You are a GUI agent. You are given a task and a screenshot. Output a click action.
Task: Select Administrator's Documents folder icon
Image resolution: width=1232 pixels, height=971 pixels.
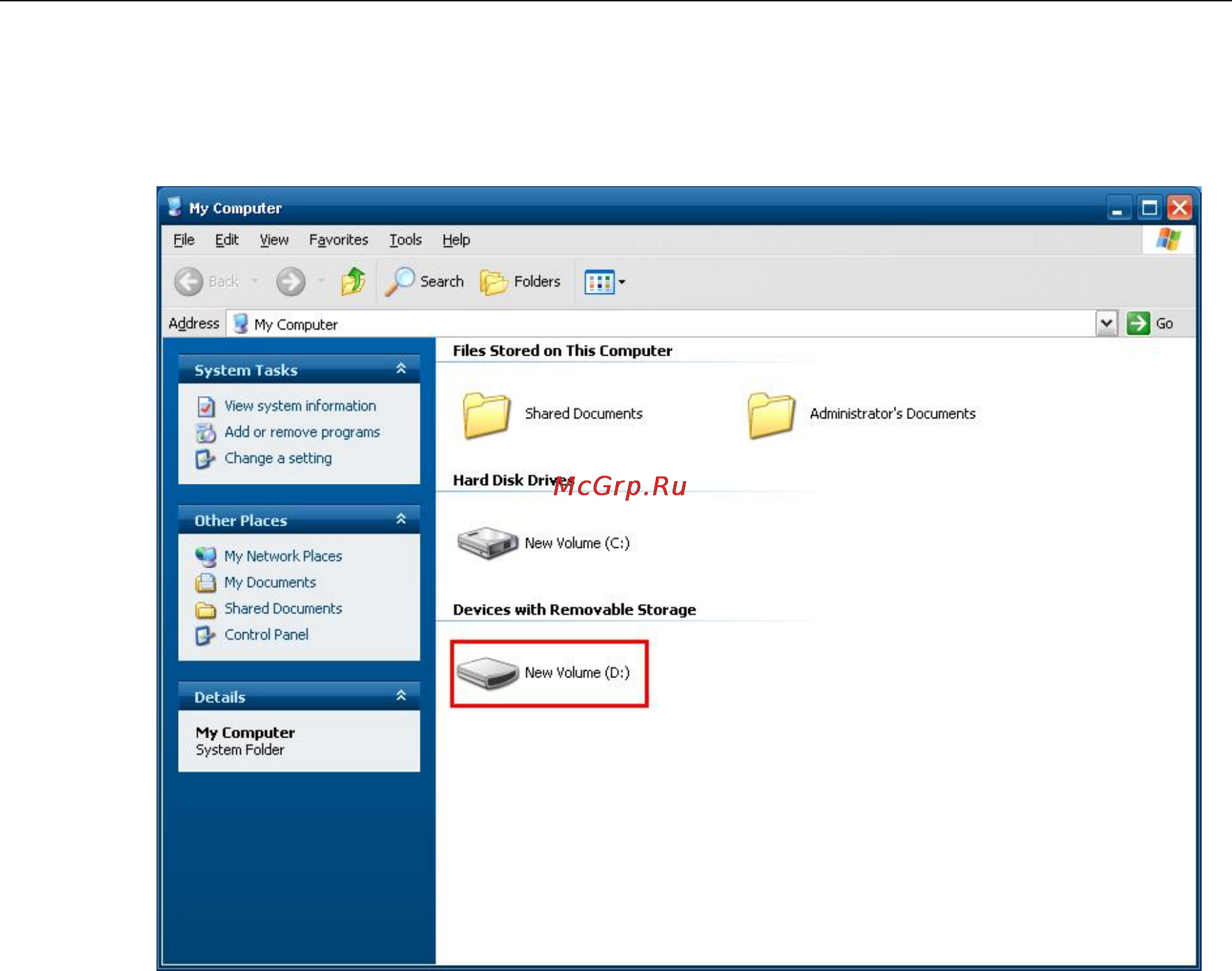tap(771, 414)
